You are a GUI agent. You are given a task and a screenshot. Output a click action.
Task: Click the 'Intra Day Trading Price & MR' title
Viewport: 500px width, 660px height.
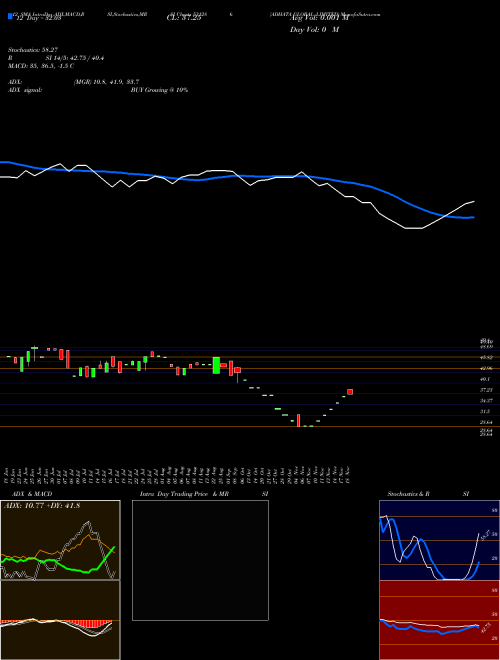pyautogui.click(x=184, y=494)
